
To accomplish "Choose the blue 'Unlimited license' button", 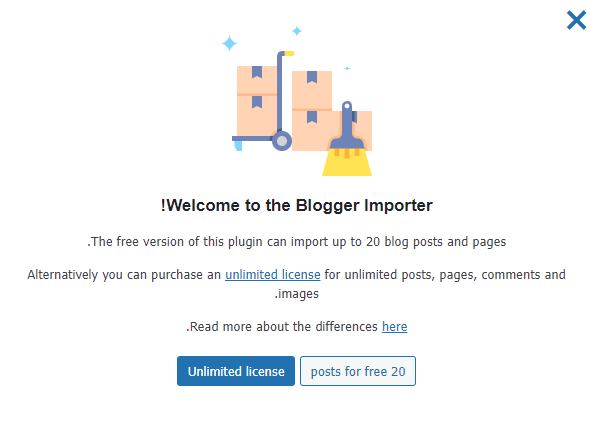I will (x=236, y=371).
